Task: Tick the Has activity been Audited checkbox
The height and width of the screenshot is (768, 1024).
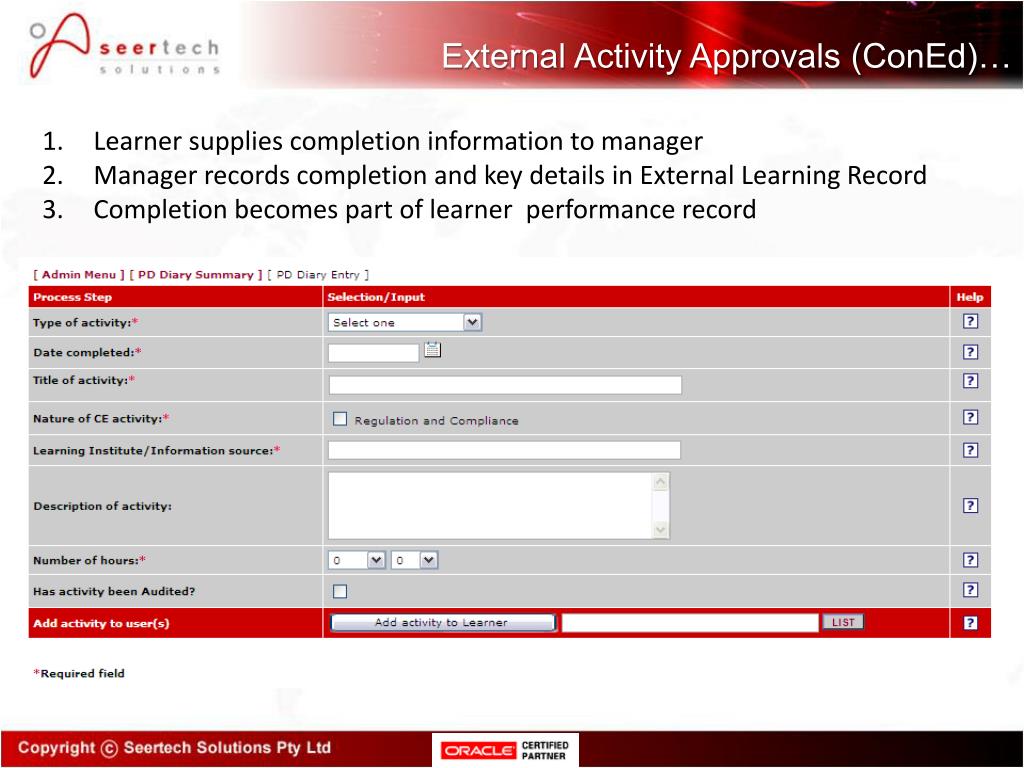Action: pos(340,591)
